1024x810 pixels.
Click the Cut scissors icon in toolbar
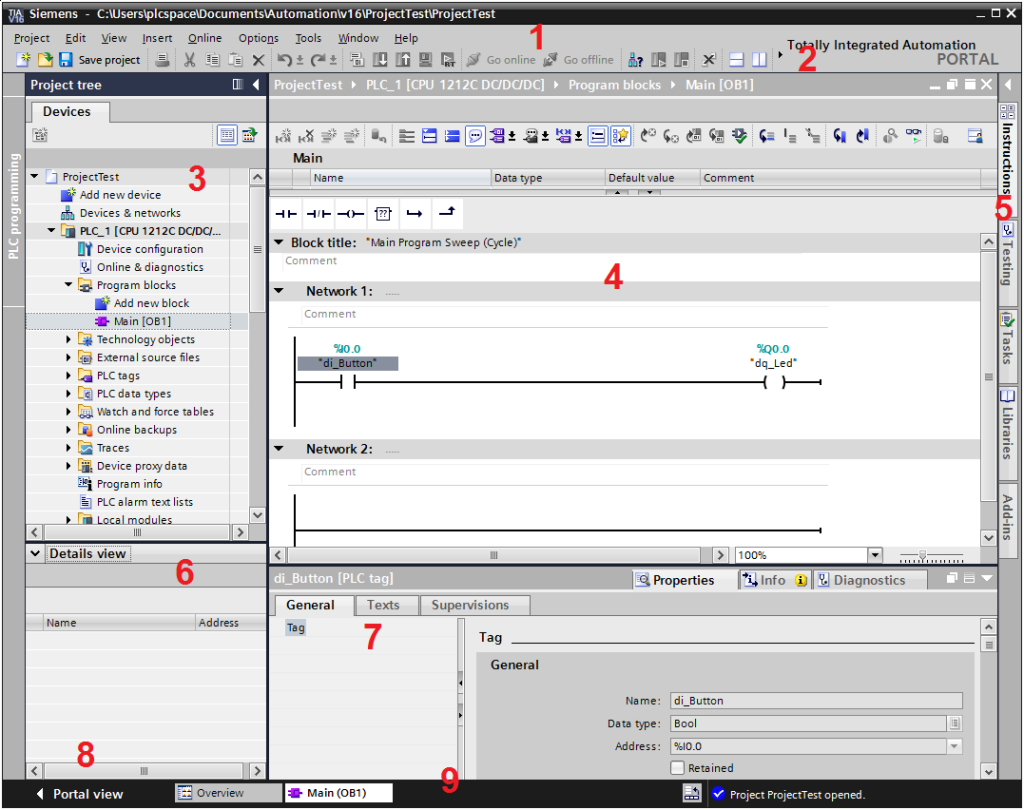pos(189,60)
